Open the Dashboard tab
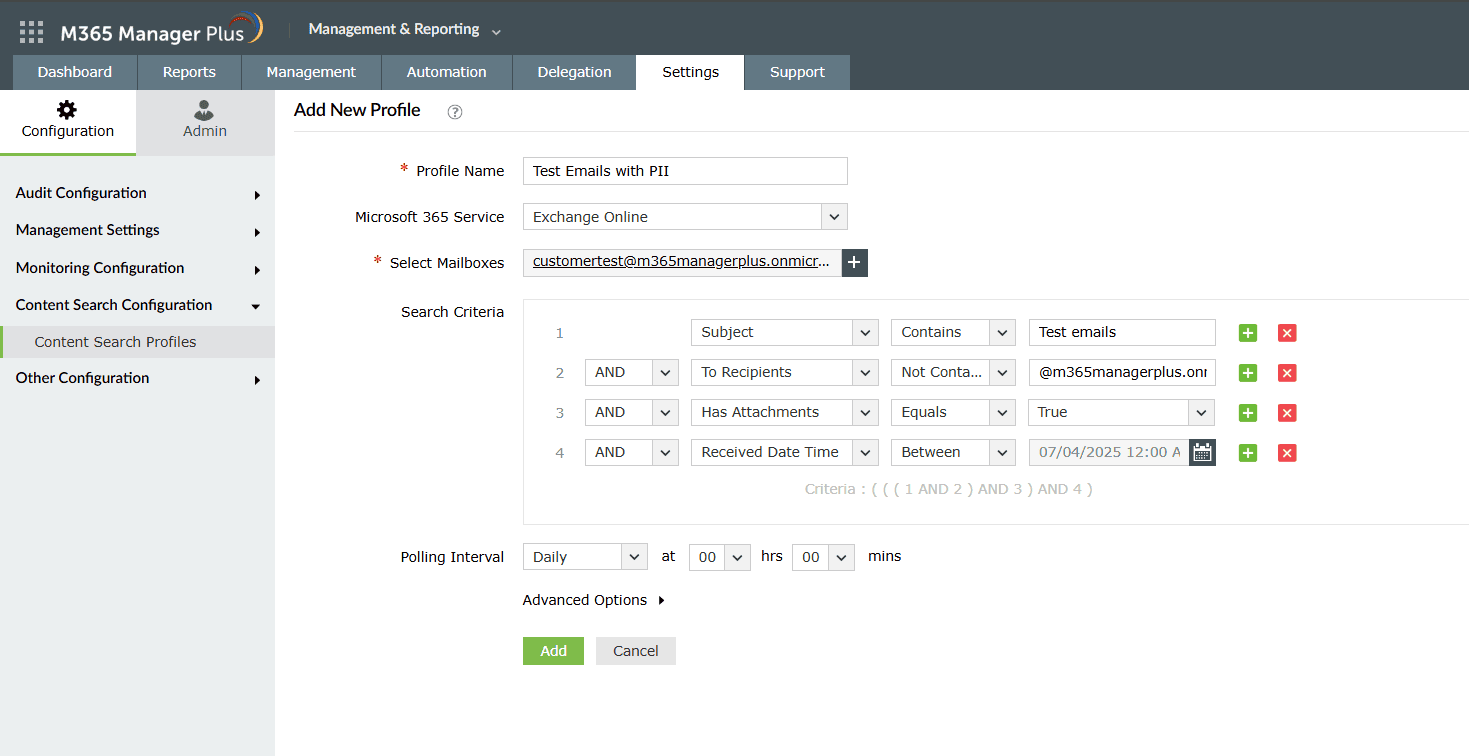 click(x=75, y=72)
